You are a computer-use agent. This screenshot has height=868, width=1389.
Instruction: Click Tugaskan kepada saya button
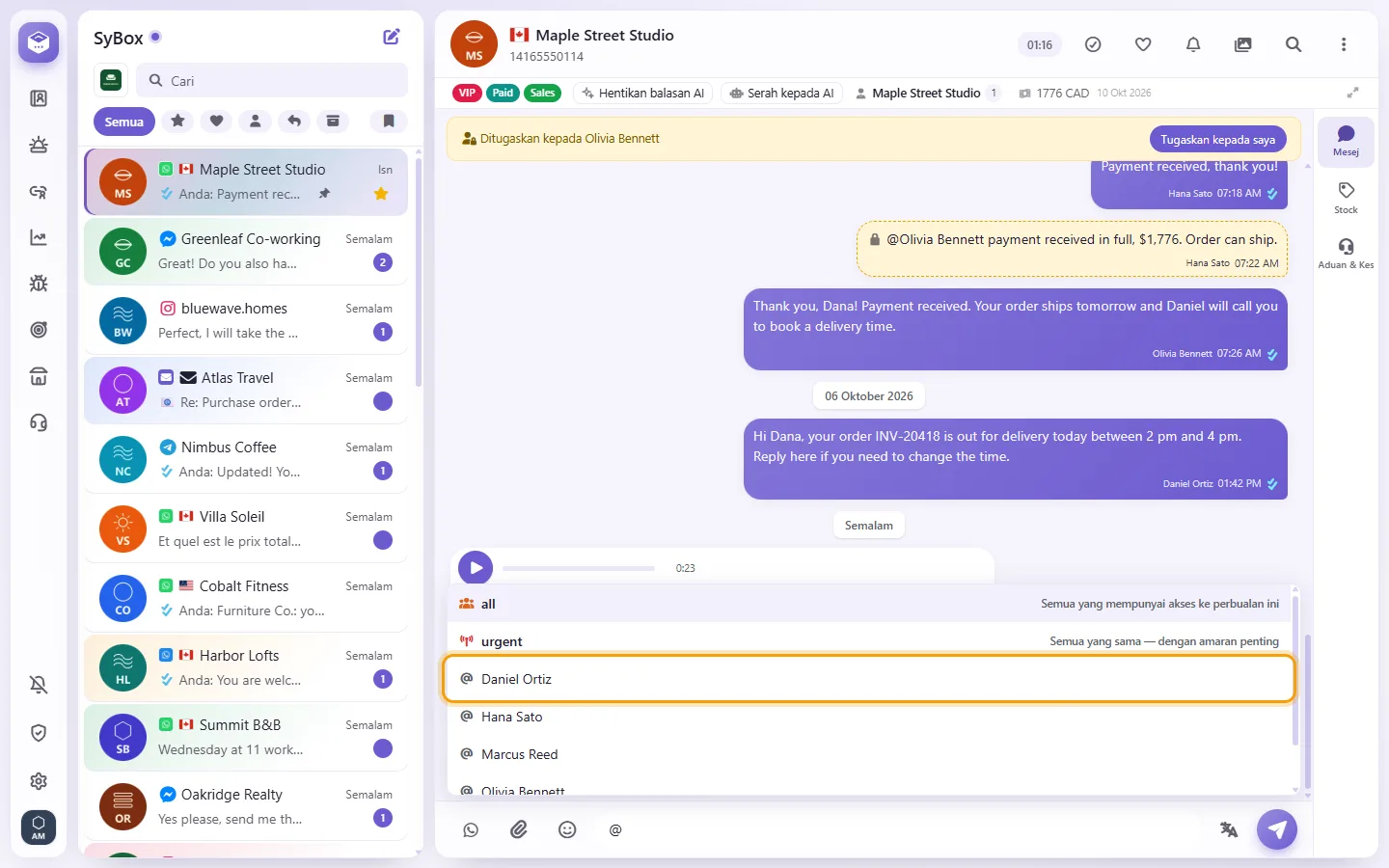pos(1217,139)
